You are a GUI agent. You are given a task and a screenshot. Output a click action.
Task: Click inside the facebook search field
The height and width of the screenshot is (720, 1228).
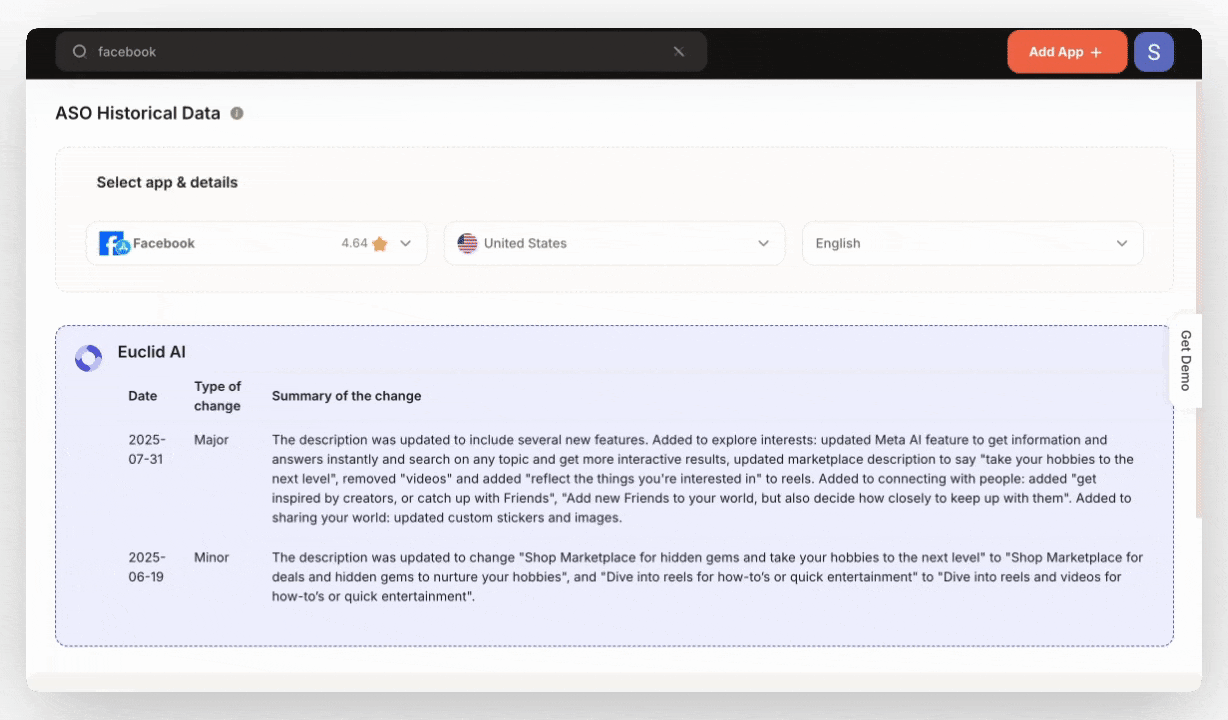300,51
